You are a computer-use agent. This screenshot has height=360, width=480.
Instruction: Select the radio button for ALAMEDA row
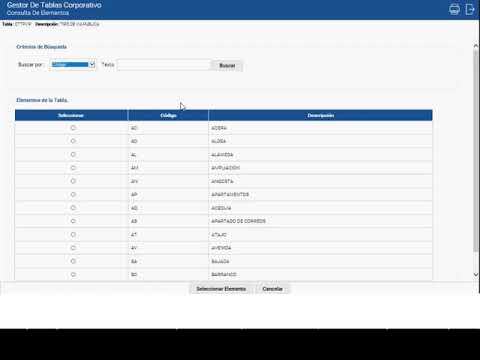tap(73, 154)
